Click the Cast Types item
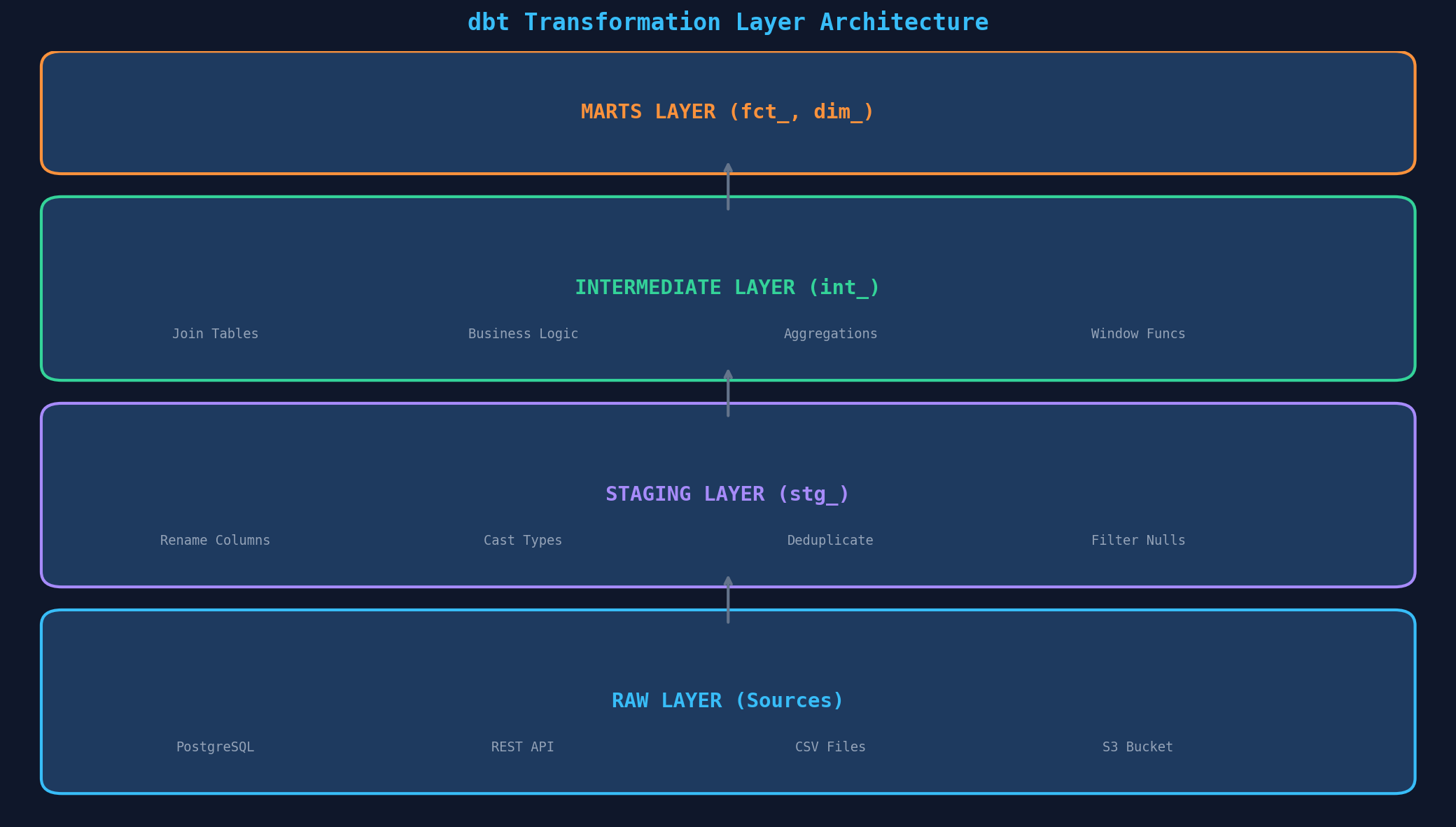The image size is (1456, 827). pyautogui.click(x=523, y=540)
